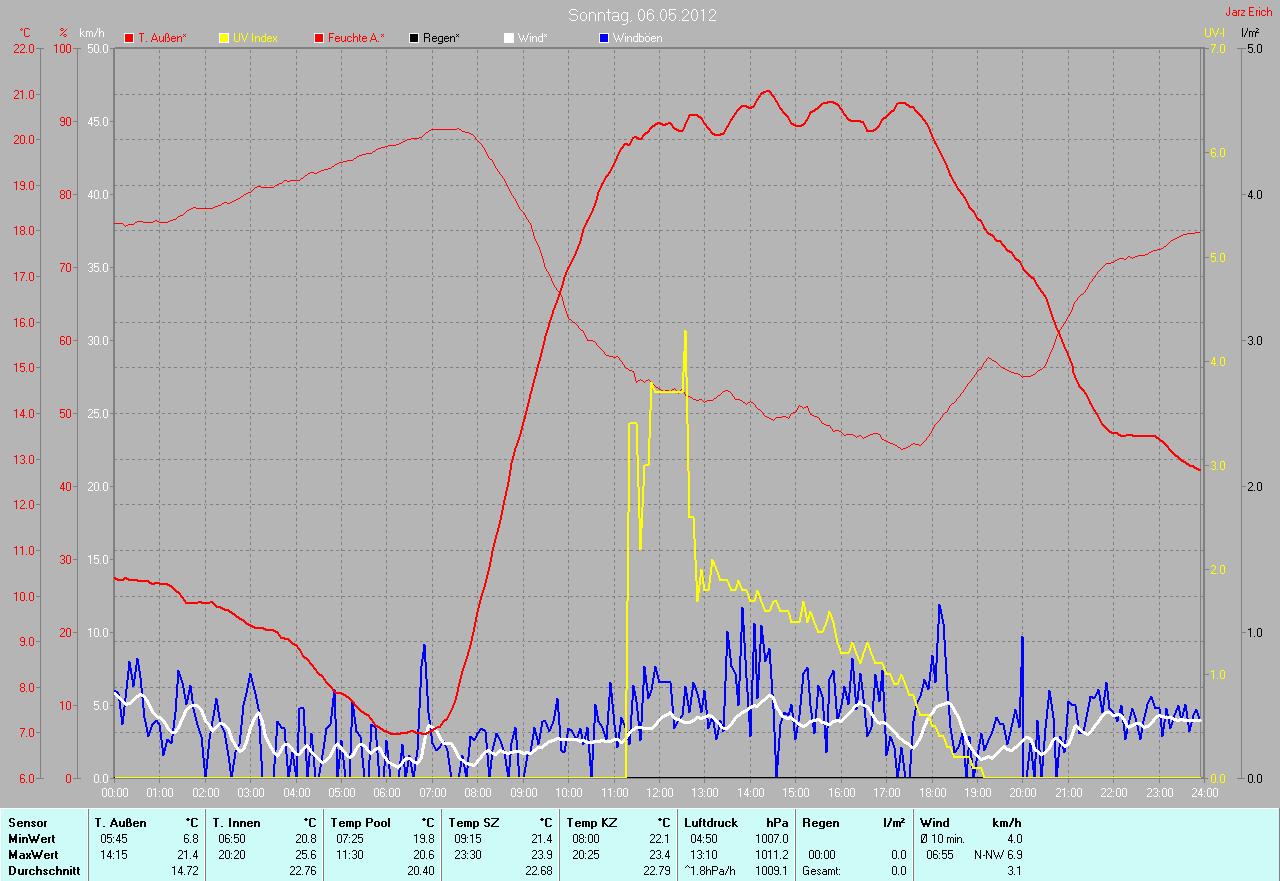Viewport: 1280px width, 881px height.
Task: Click the T. Innen column header
Action: 236,822
